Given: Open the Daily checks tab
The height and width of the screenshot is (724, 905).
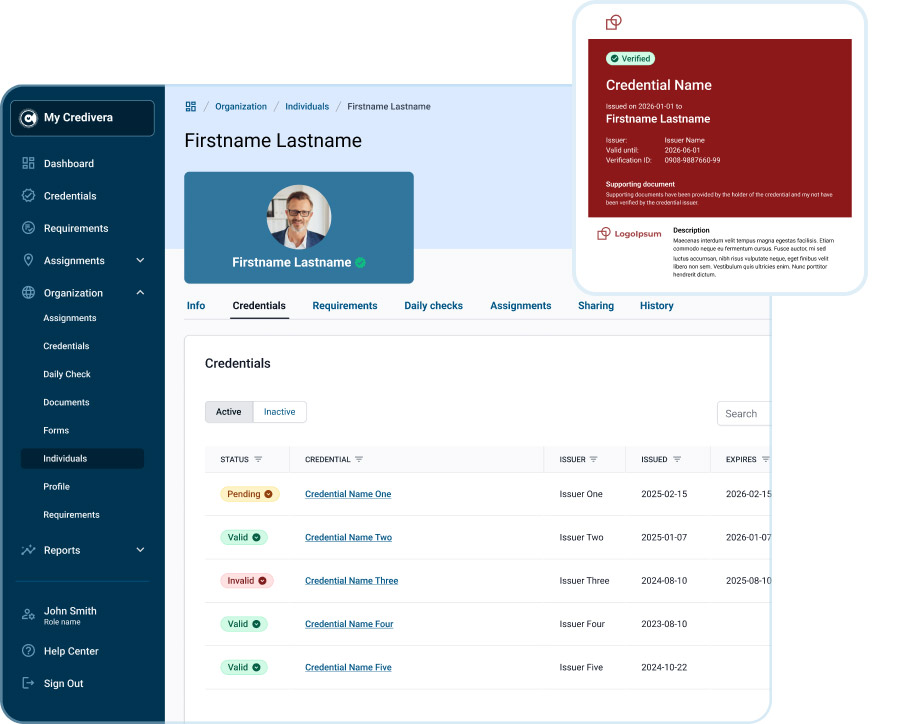Looking at the screenshot, I should point(433,306).
